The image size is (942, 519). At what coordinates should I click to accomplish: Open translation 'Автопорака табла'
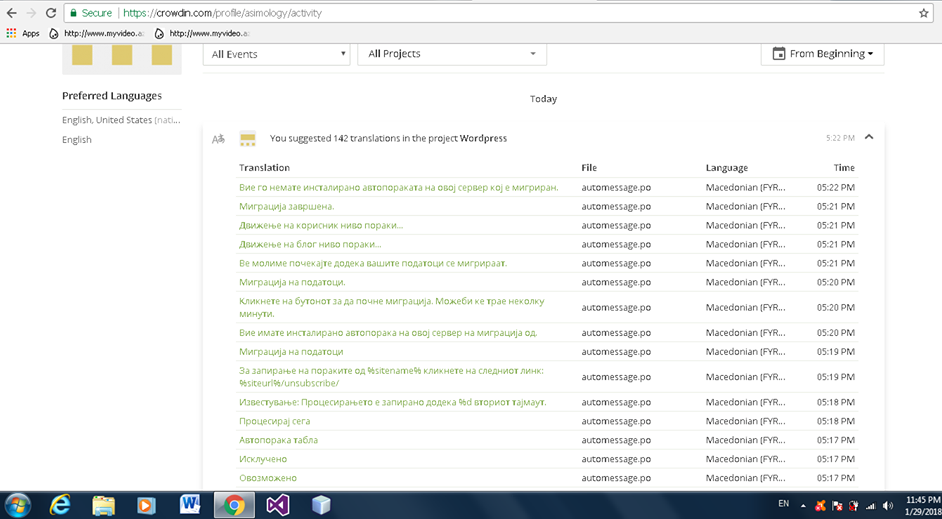[278, 440]
